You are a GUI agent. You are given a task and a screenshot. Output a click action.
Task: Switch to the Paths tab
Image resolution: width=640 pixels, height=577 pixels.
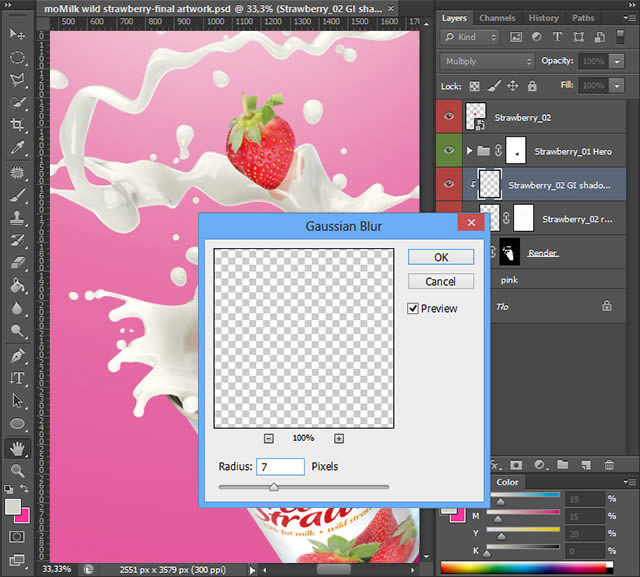[x=583, y=18]
